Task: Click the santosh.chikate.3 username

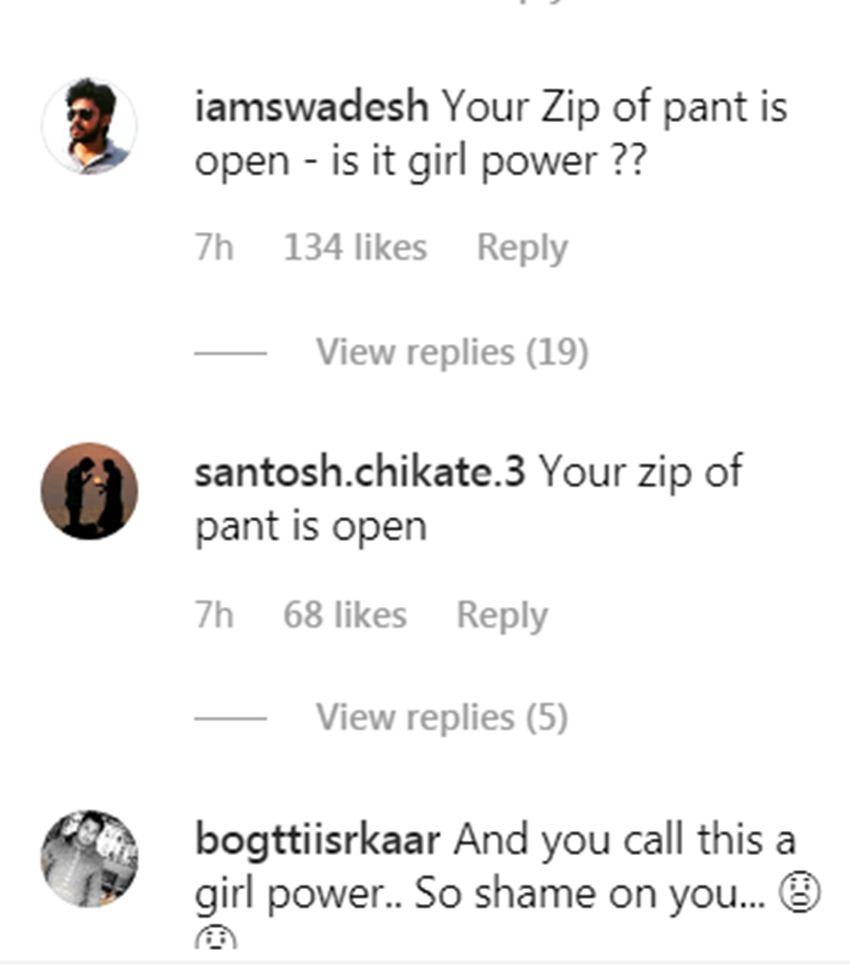Action: coord(359,472)
